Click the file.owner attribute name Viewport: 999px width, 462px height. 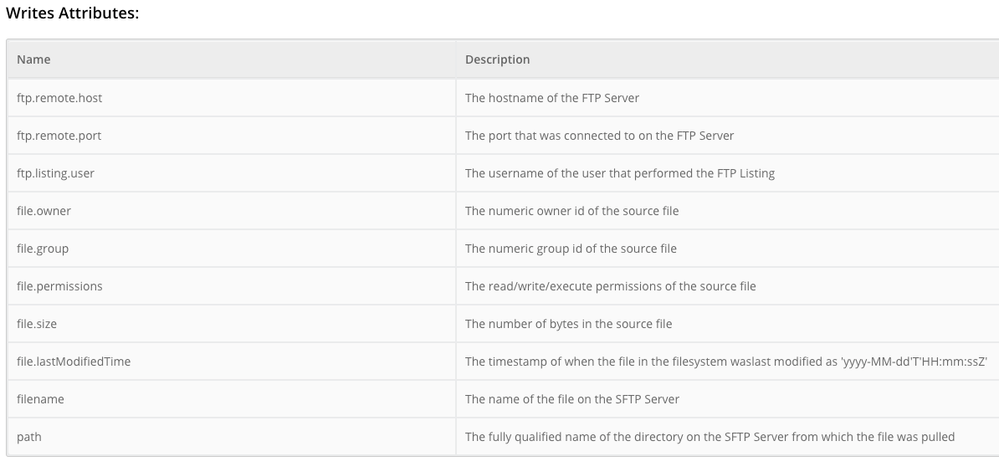(44, 211)
